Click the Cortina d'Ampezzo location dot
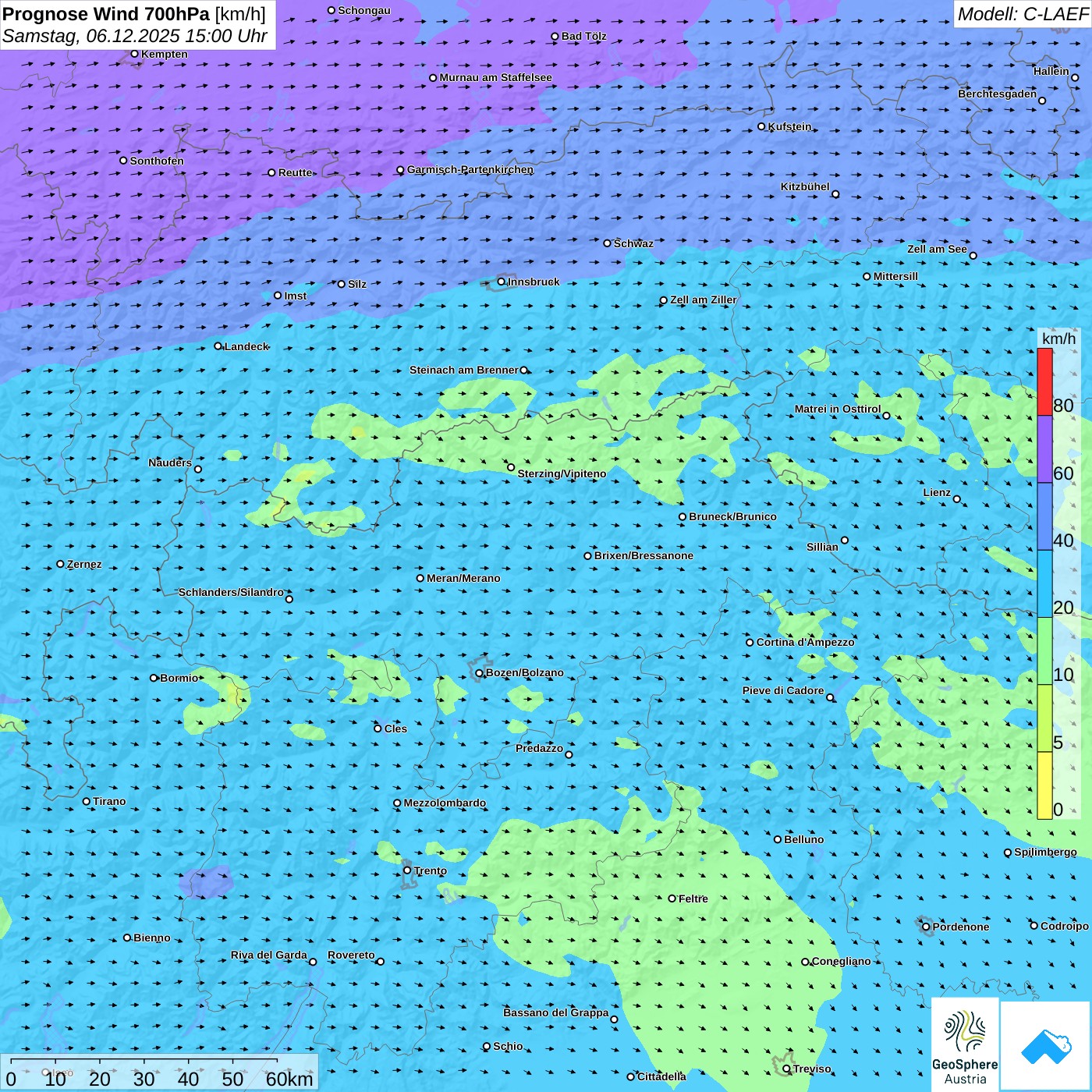Viewport: 1092px width, 1092px height. click(x=750, y=643)
